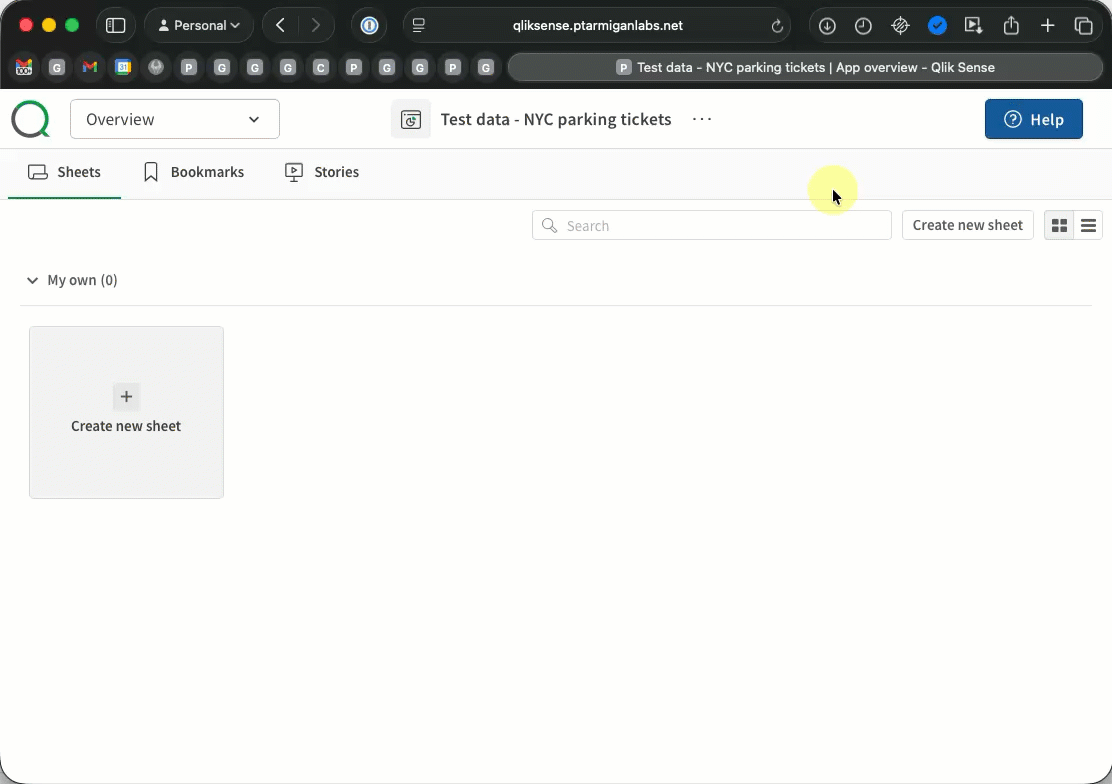Viewport: 1112px width, 784px height.
Task: Click the Help button
Action: pyautogui.click(x=1033, y=119)
